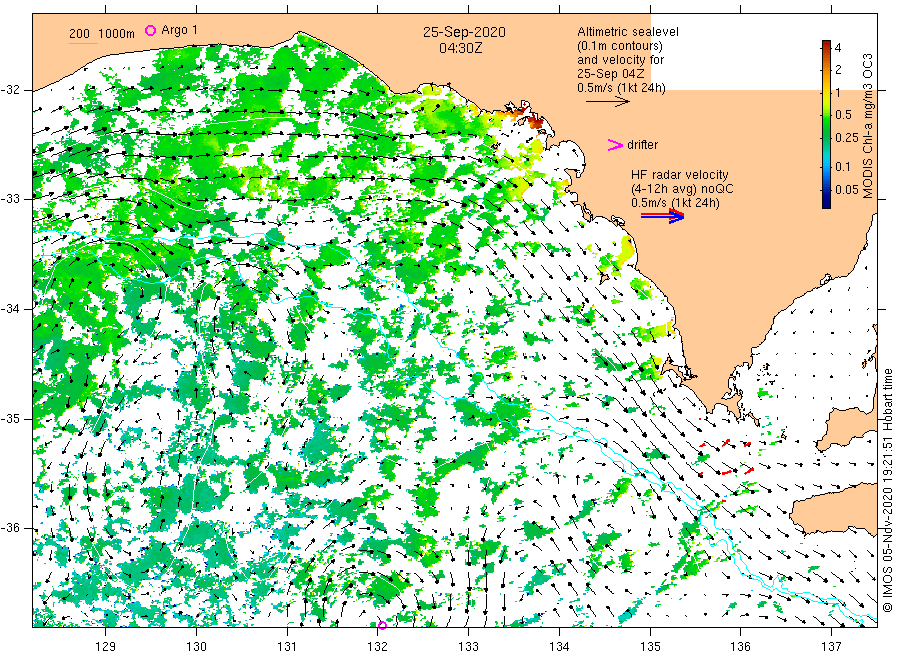The width and height of the screenshot is (900, 660).
Task: Click the longitude axis label "134"
Action: 559,646
